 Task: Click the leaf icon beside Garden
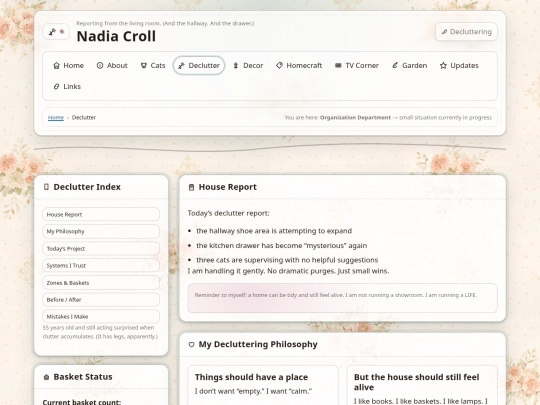(x=395, y=65)
